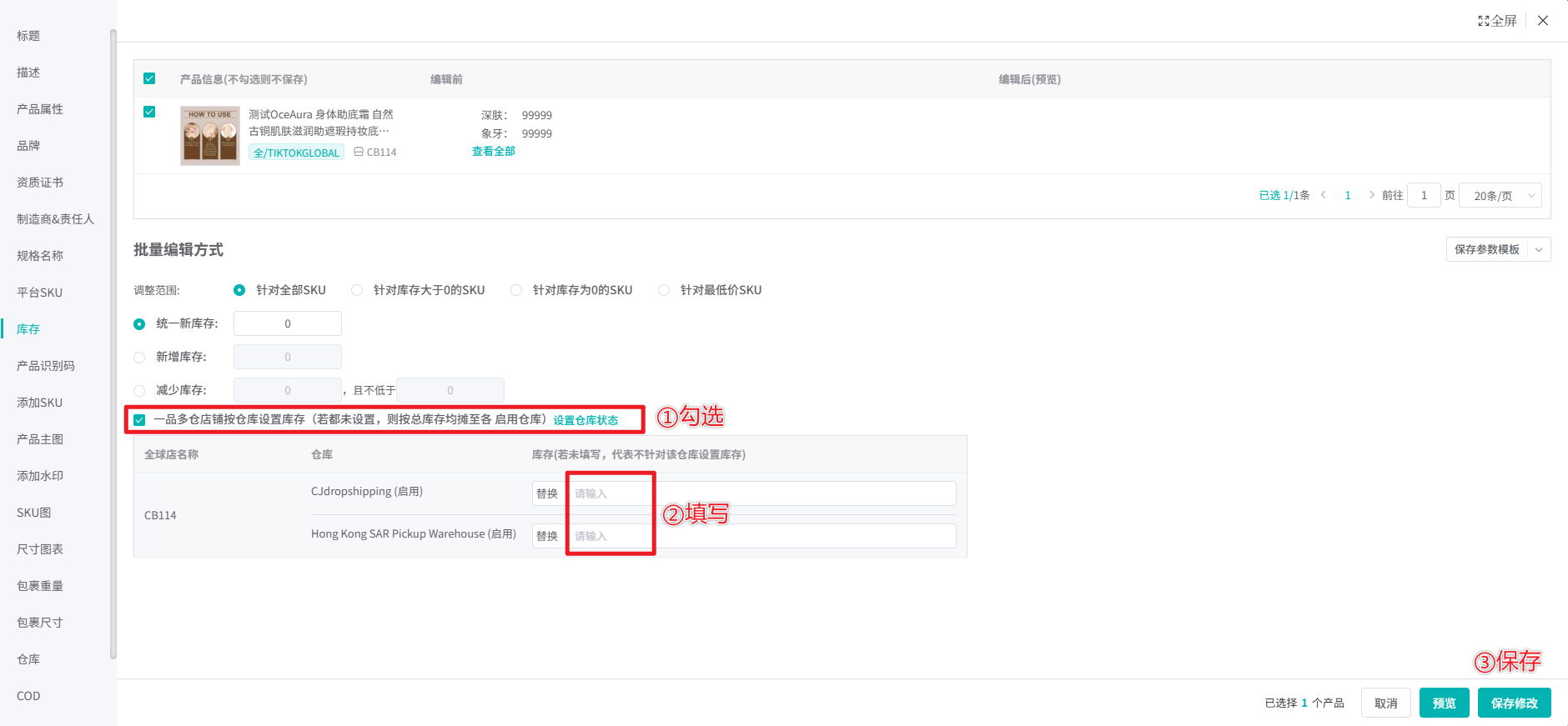
Task: Click the CB114 cell in warehouse table
Action: (x=160, y=515)
